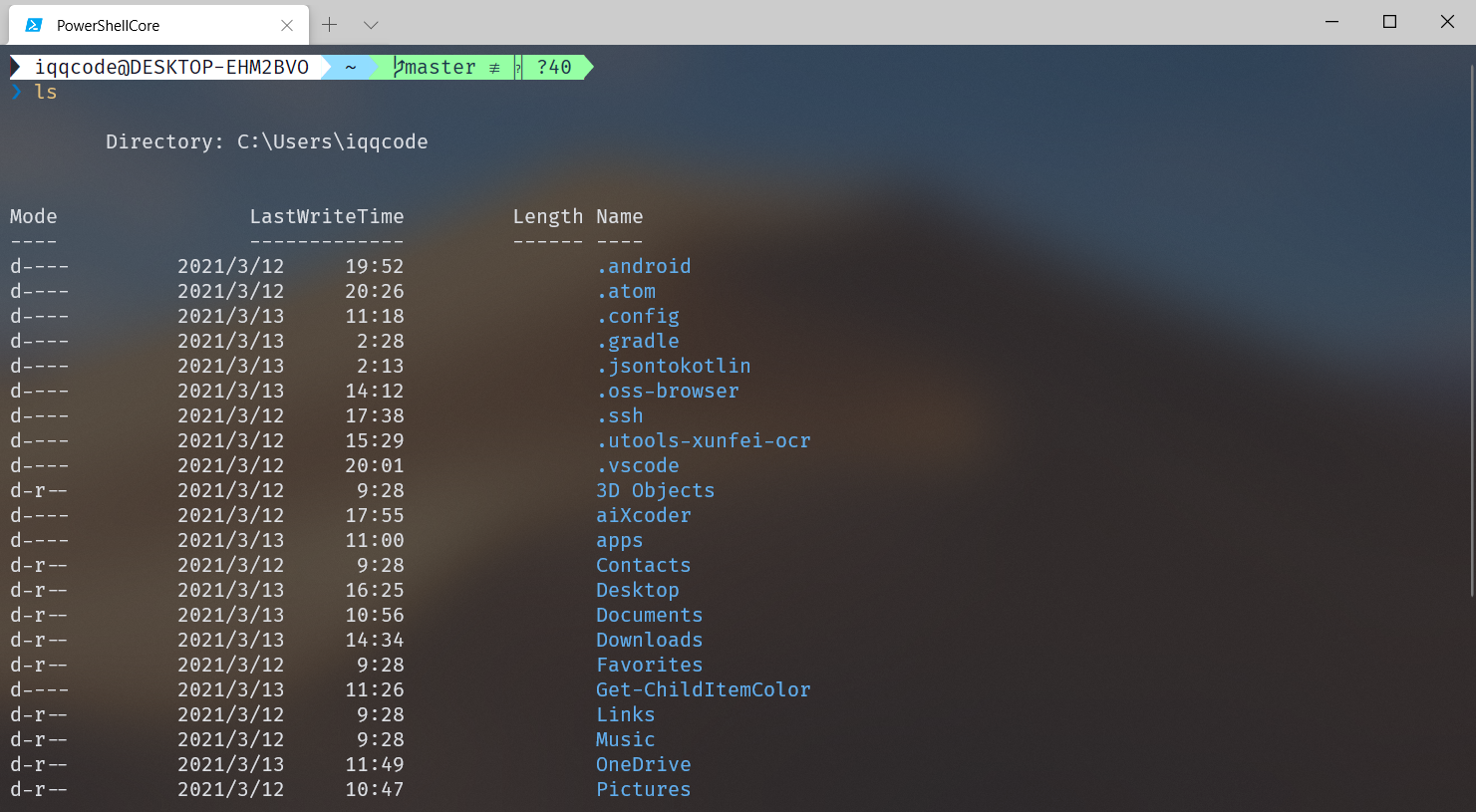The width and height of the screenshot is (1476, 812).
Task: Click the .gradle directory name
Action: (x=638, y=341)
